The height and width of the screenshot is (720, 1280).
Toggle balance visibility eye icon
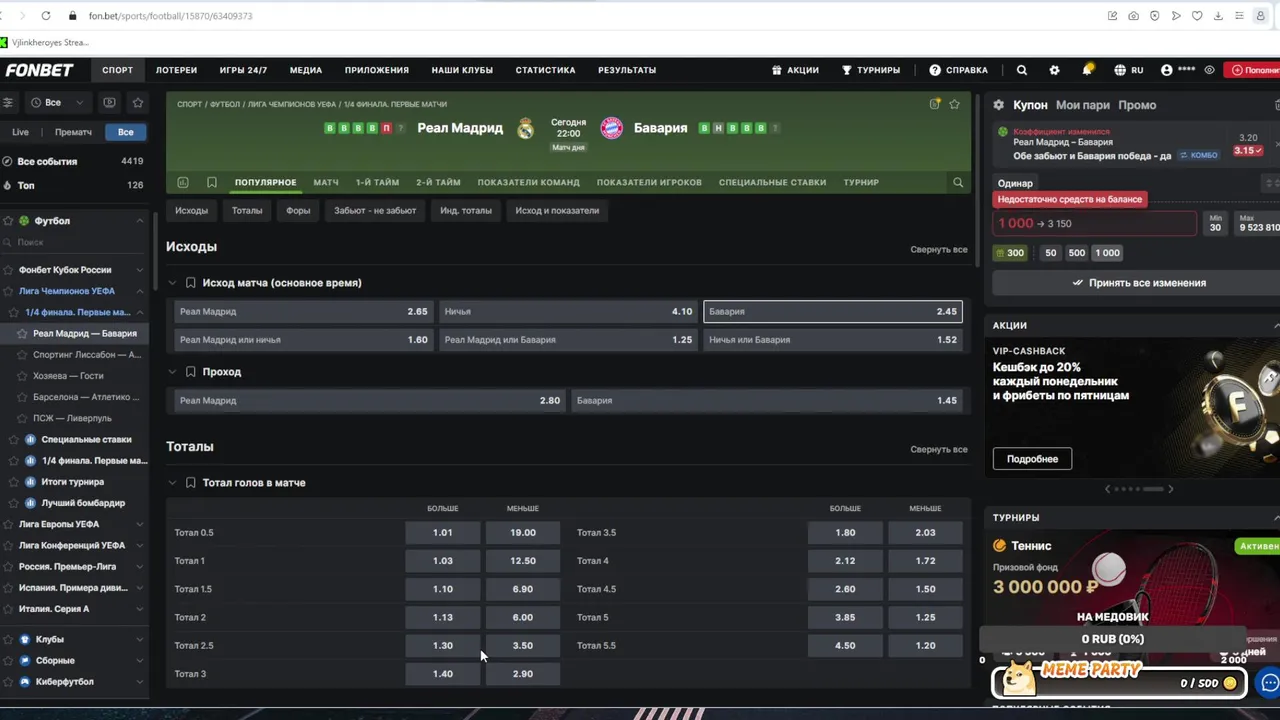click(x=1209, y=70)
